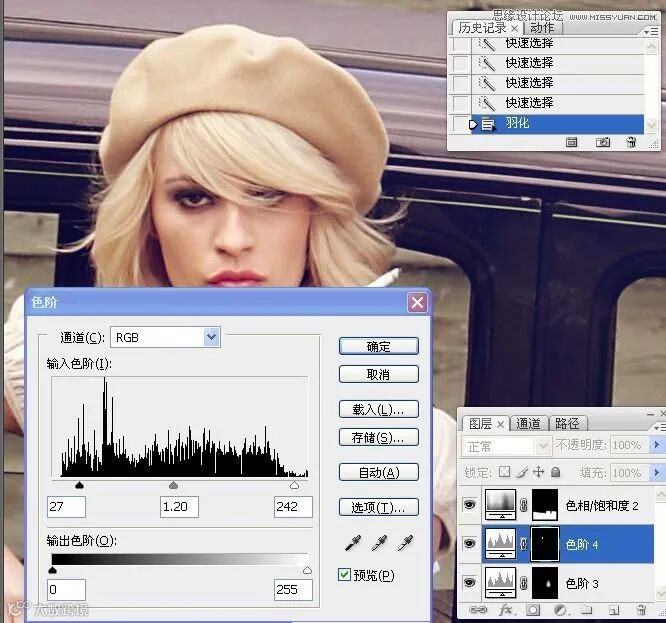Toggle visibility of 色阶 4 layer
Viewport: 666px width, 623px height.
click(x=470, y=544)
